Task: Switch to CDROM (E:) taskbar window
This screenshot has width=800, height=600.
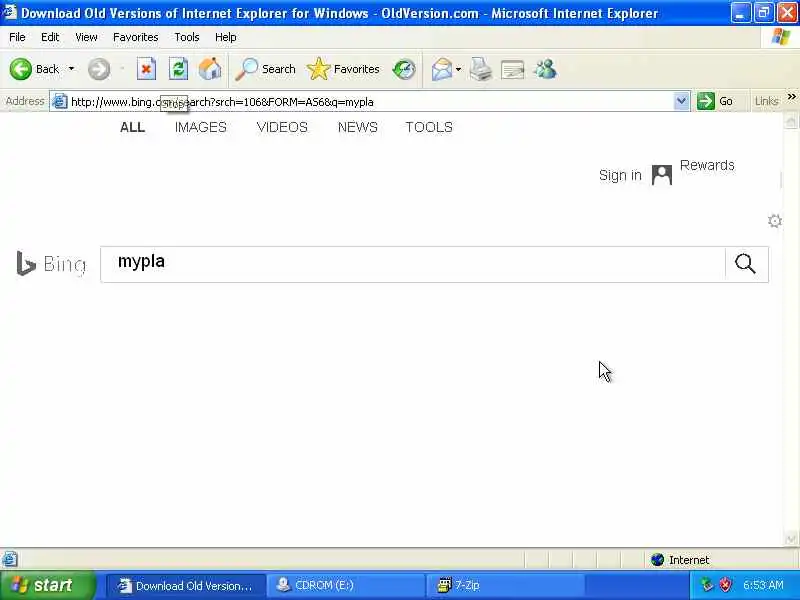Action: coord(347,585)
